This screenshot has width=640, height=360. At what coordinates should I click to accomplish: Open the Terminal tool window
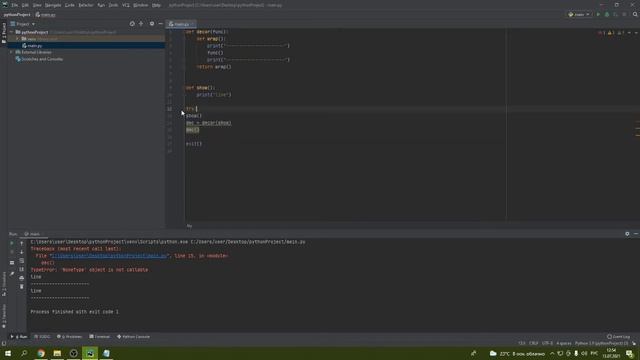tap(100, 337)
